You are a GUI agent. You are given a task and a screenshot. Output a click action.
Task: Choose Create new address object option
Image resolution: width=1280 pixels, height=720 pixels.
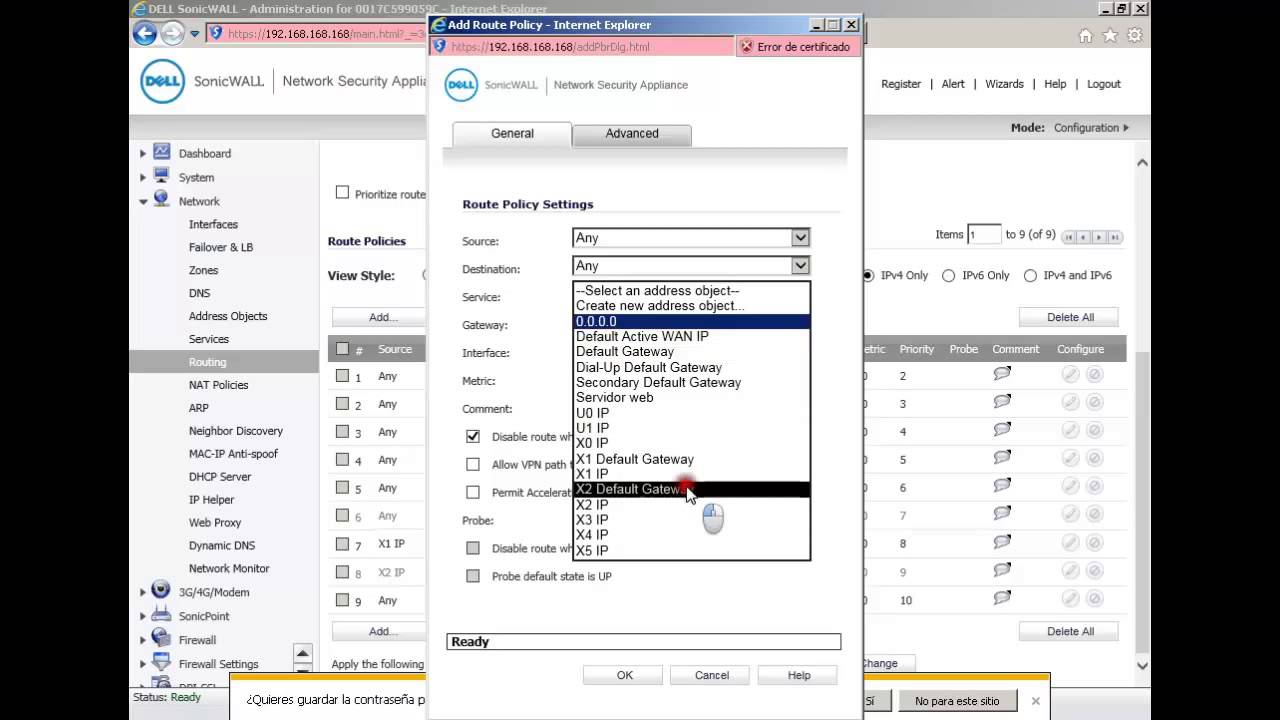[x=691, y=306]
